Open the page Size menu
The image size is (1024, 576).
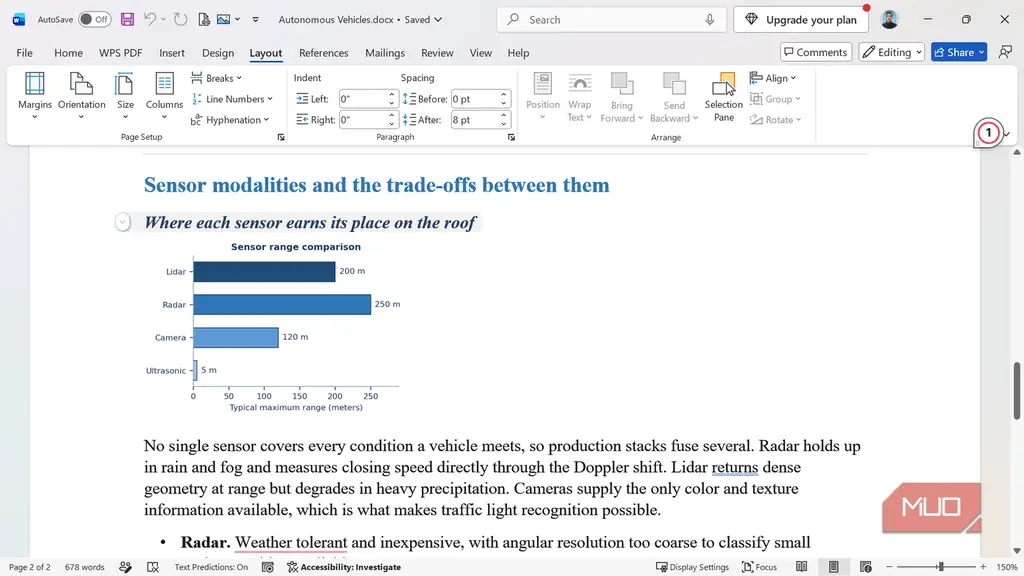click(x=125, y=96)
